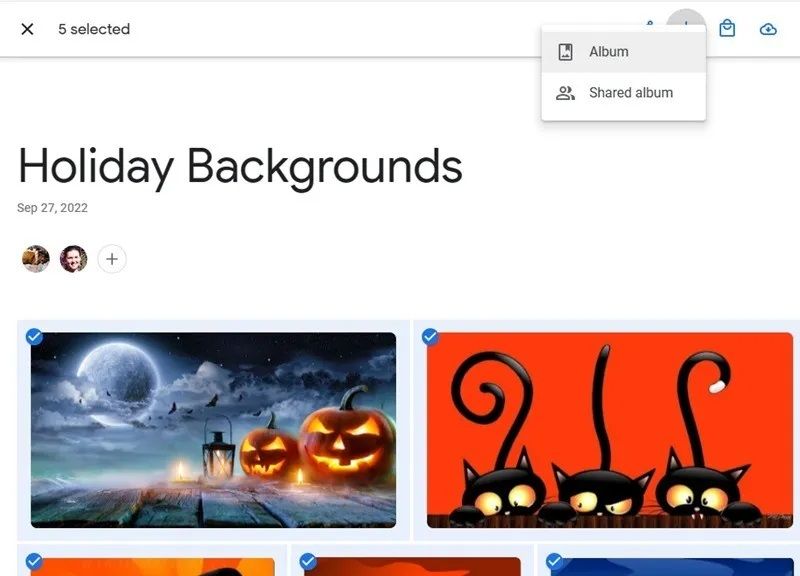Clear the selection with the X icon

(28, 29)
